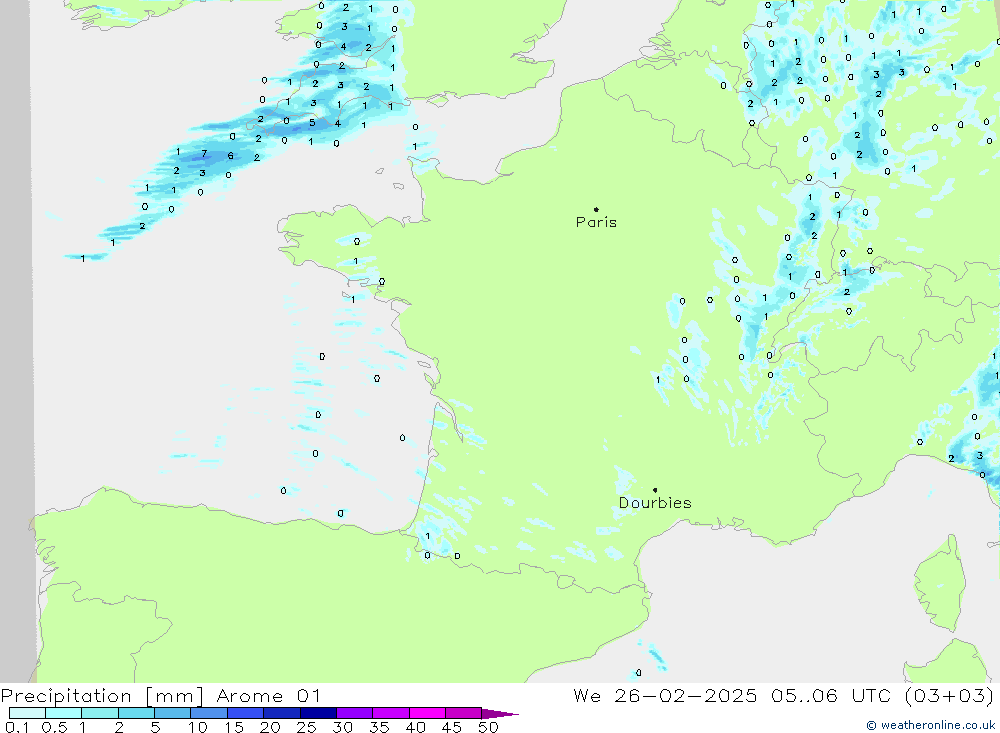Click the Paris city label
This screenshot has width=1000, height=733.
(x=596, y=222)
